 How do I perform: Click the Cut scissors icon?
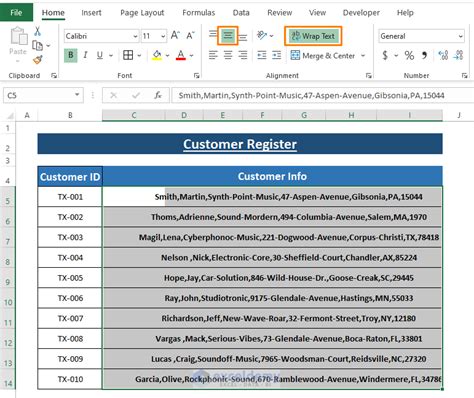pos(37,32)
